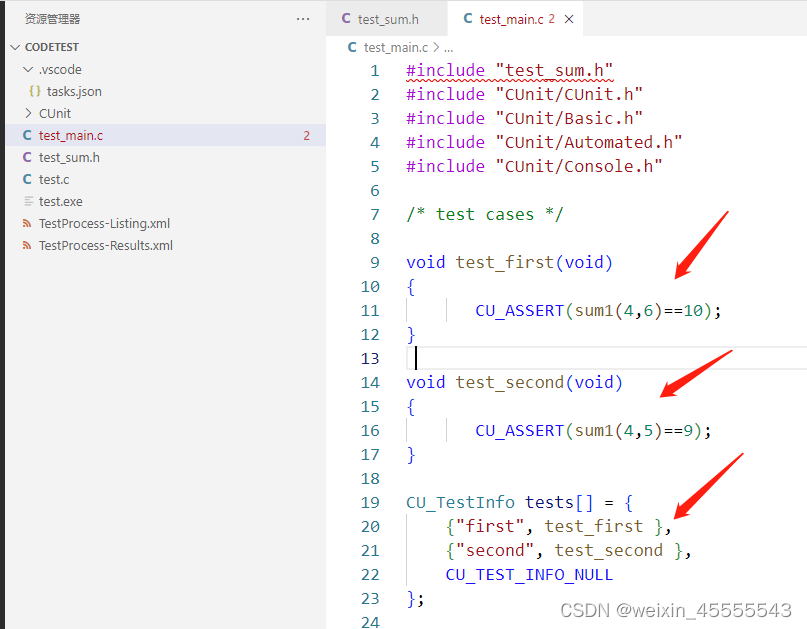Collapse the CODETEST root folder
Viewport: 807px width, 629px height.
[x=15, y=47]
